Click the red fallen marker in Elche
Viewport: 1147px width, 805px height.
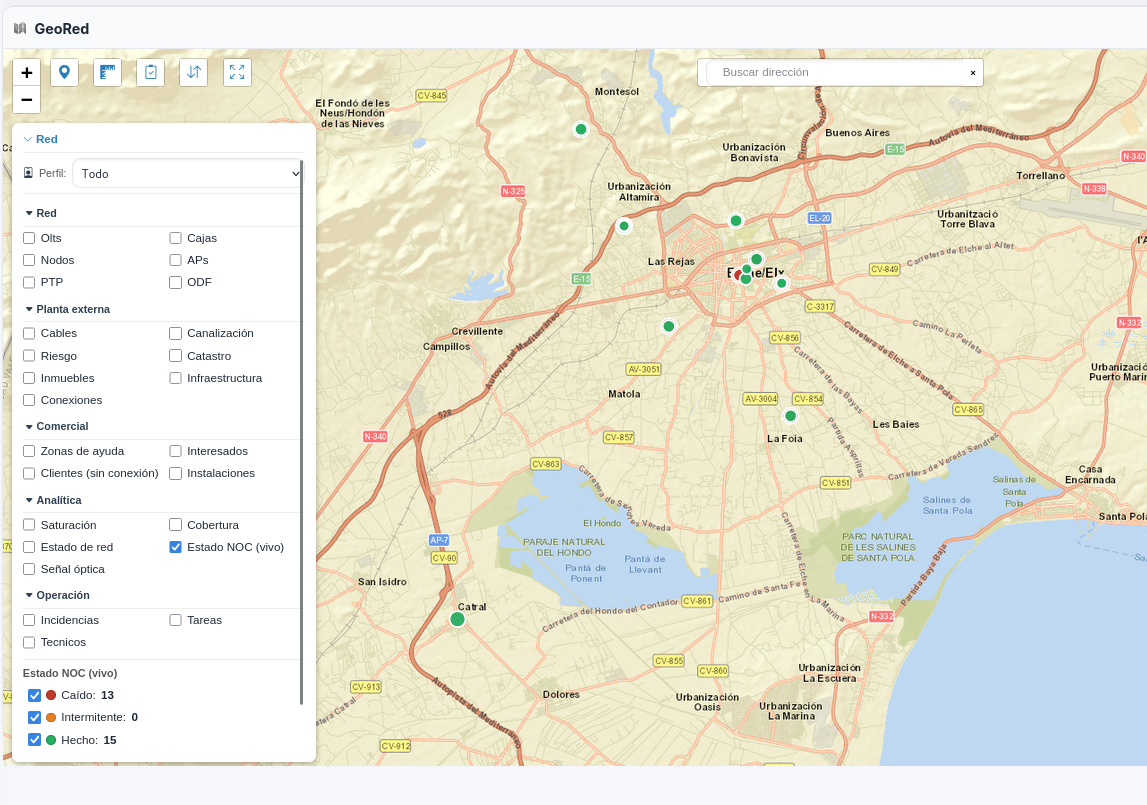[x=737, y=275]
